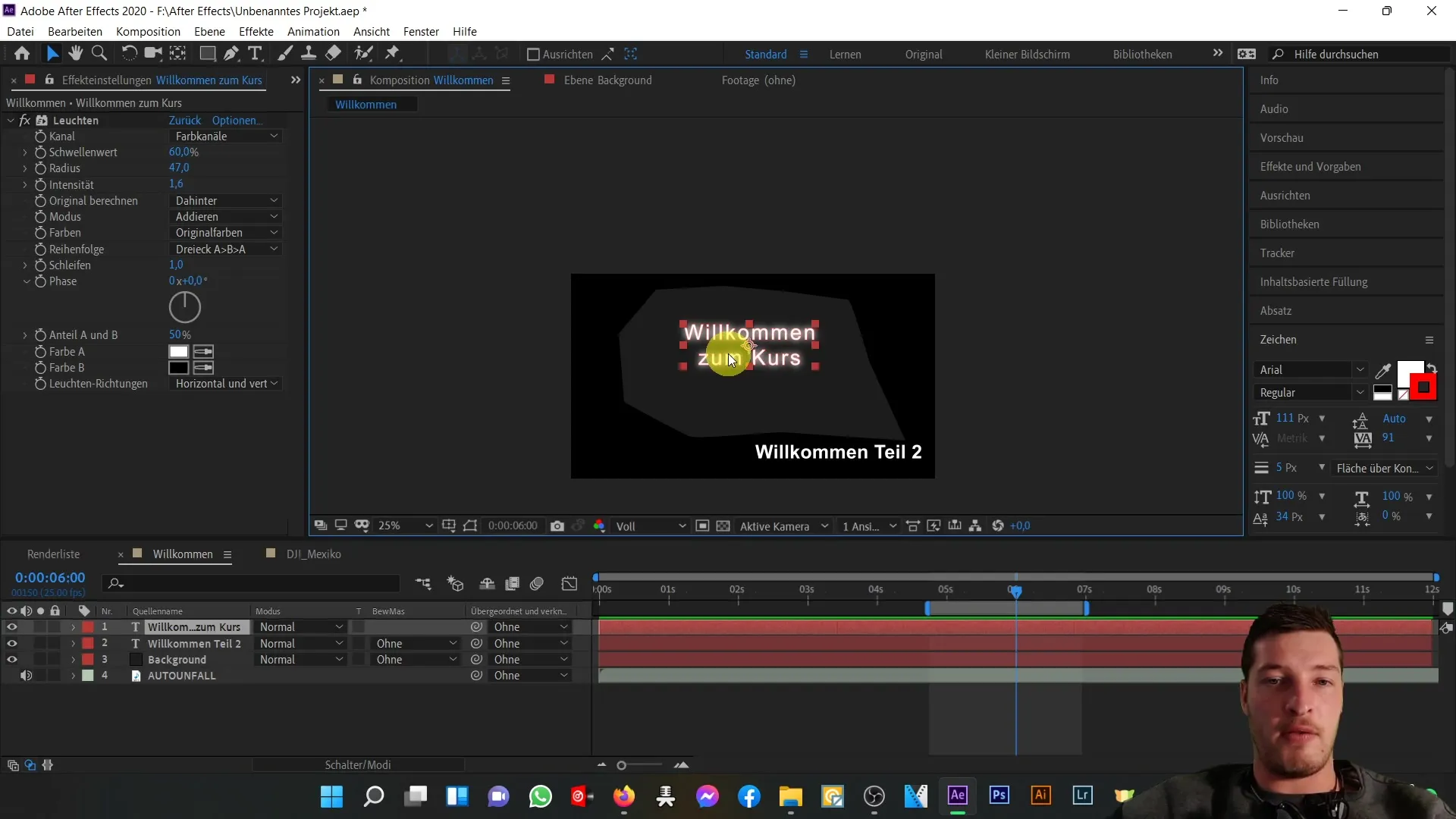Open the 25% magnification dropdown
Screen dimensions: 1456x819
click(x=405, y=526)
